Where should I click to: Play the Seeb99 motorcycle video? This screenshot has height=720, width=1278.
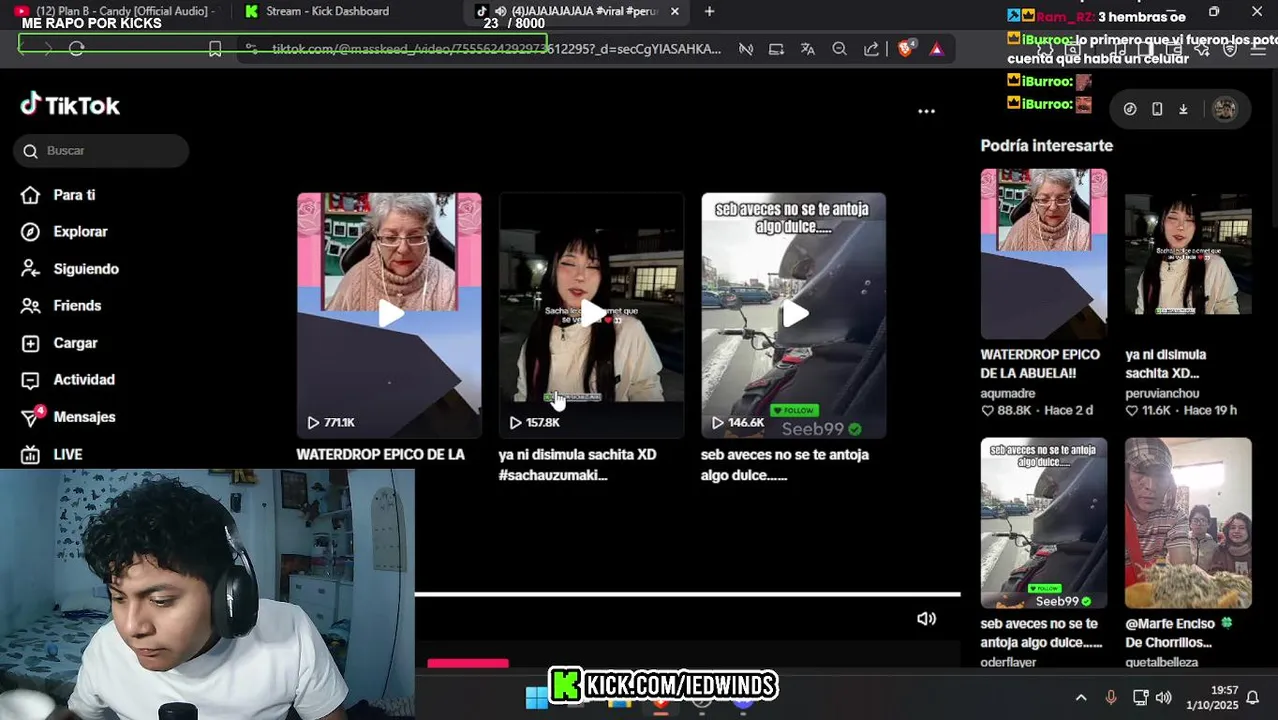[x=793, y=314]
